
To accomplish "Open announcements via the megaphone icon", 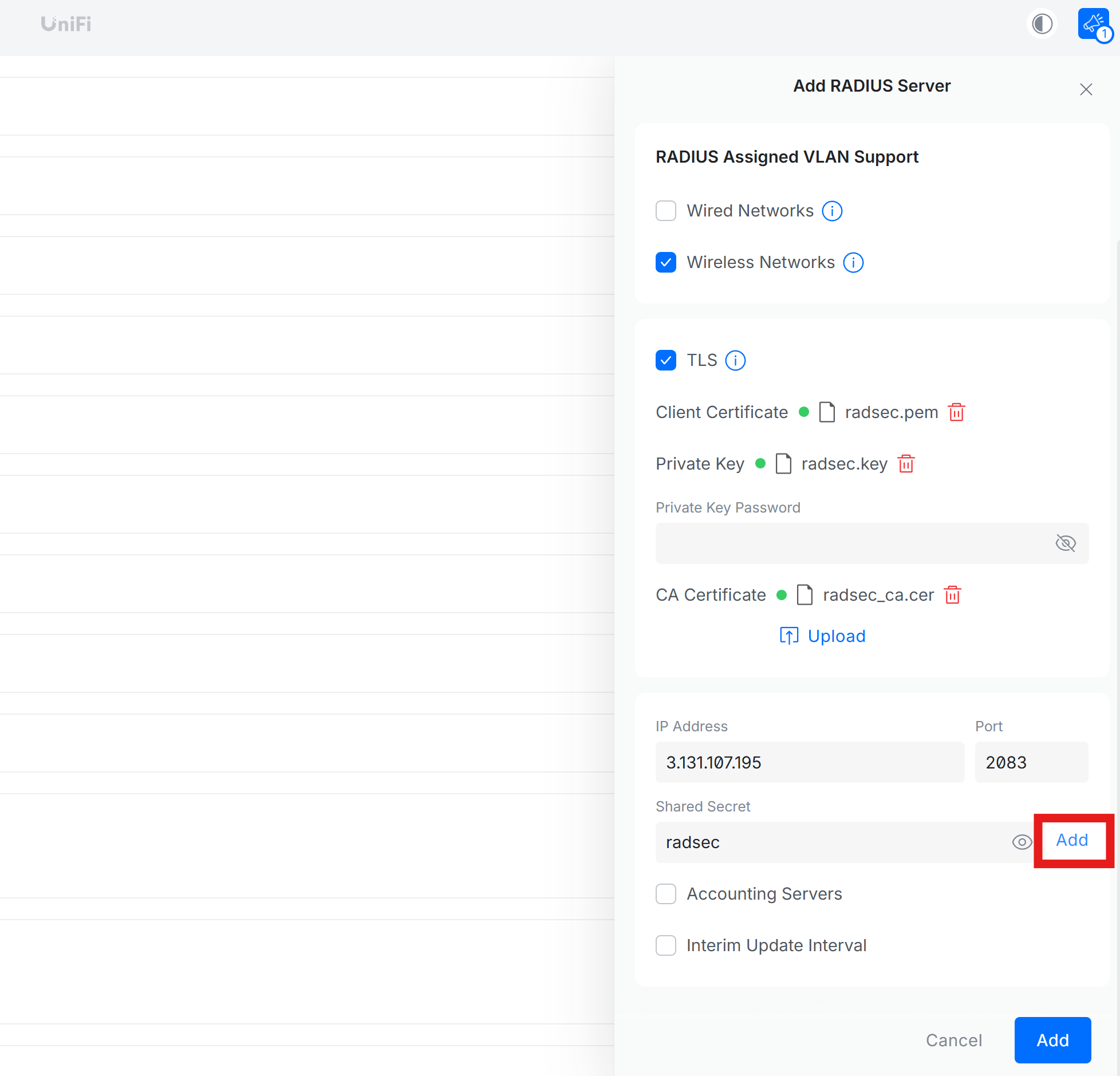I will (1093, 23).
